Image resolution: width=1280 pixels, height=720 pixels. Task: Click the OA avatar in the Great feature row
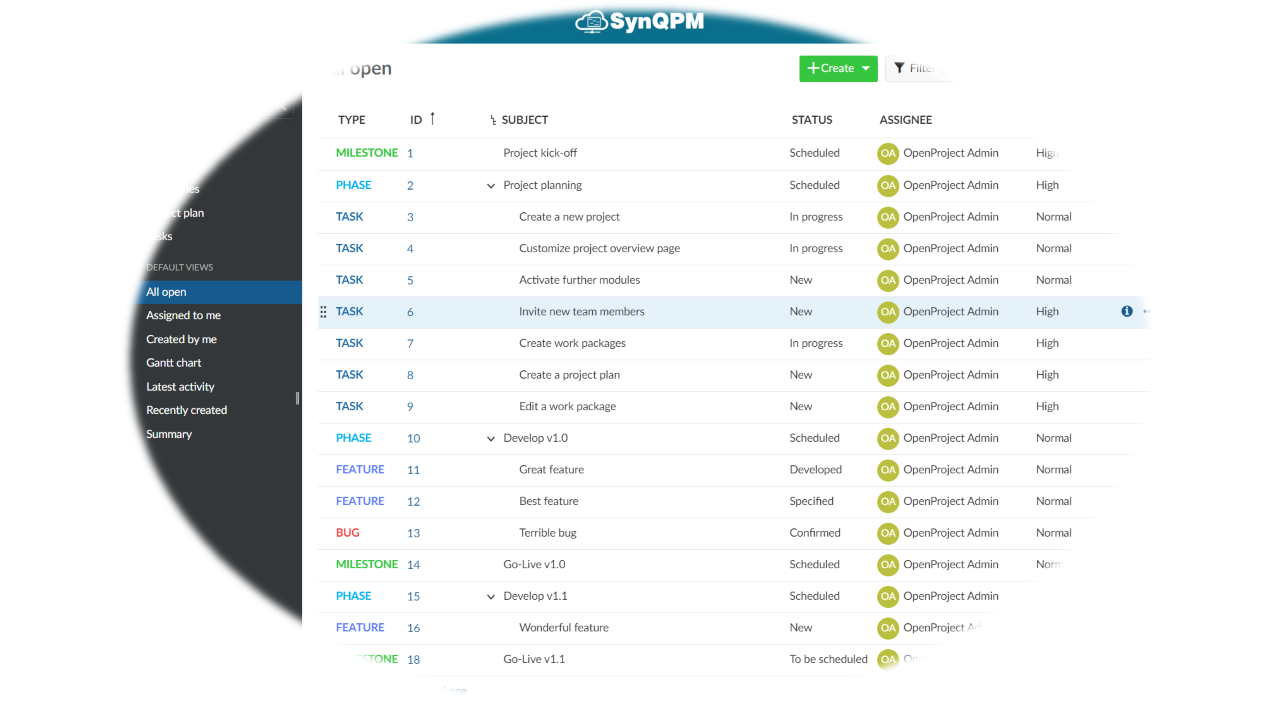click(x=888, y=470)
